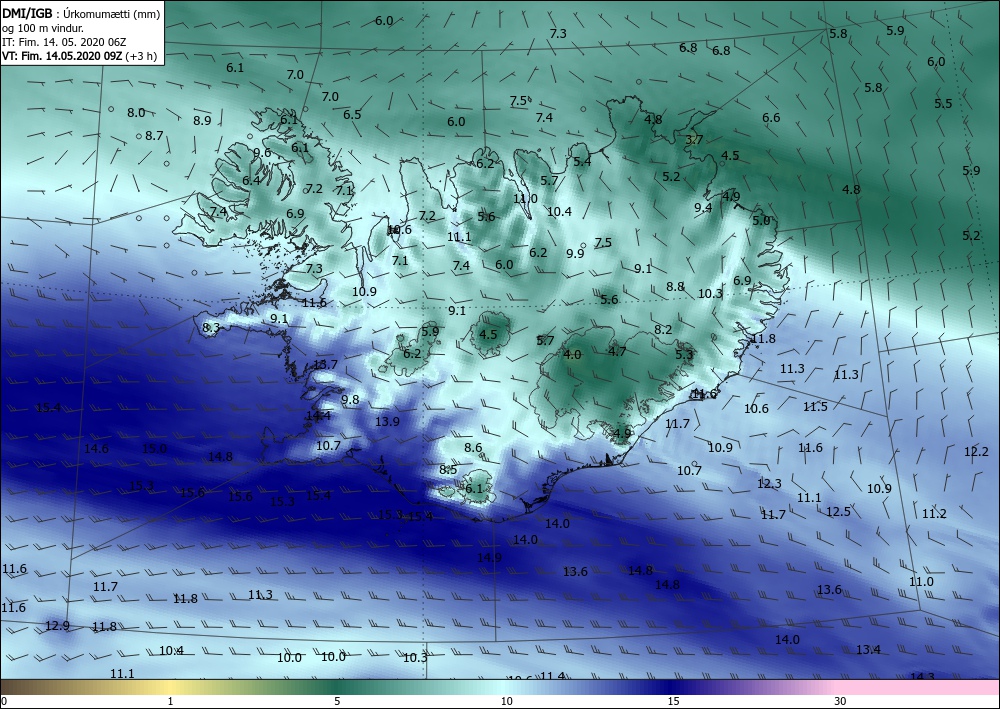Click the 8.5 value on the map
The height and width of the screenshot is (709, 1000).
448,470
